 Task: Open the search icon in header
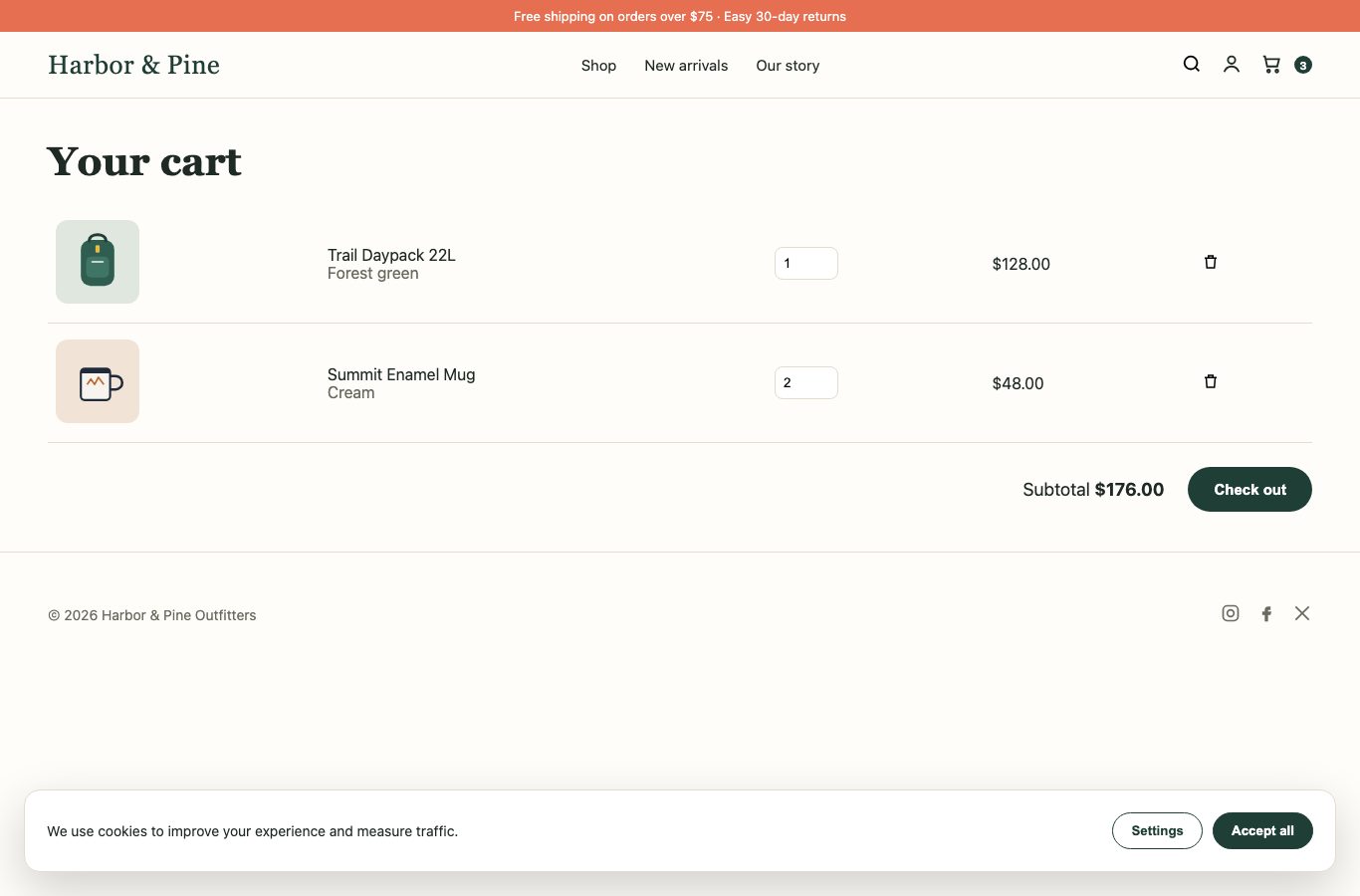point(1191,65)
